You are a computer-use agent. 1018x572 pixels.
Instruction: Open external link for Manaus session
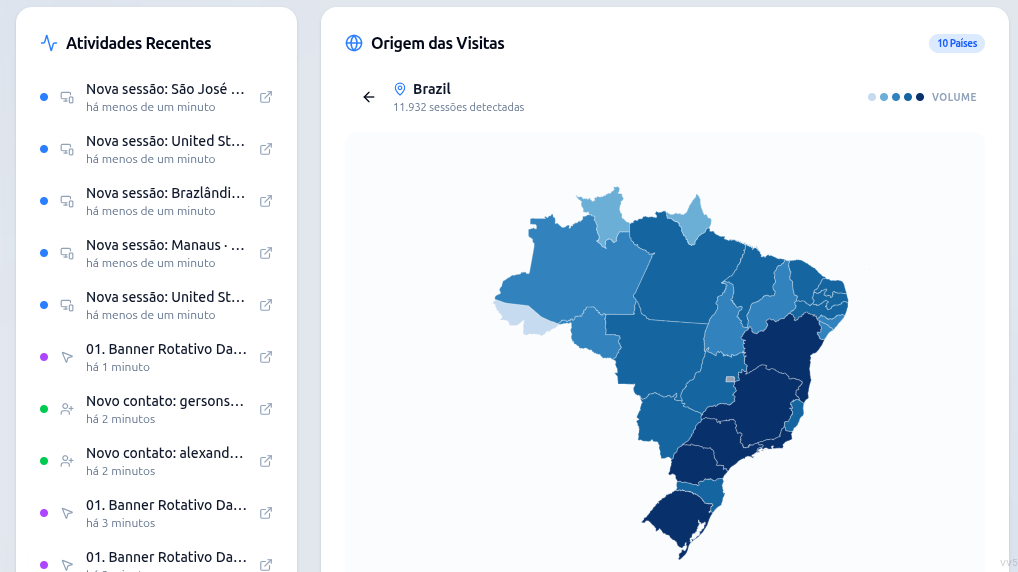(x=266, y=253)
